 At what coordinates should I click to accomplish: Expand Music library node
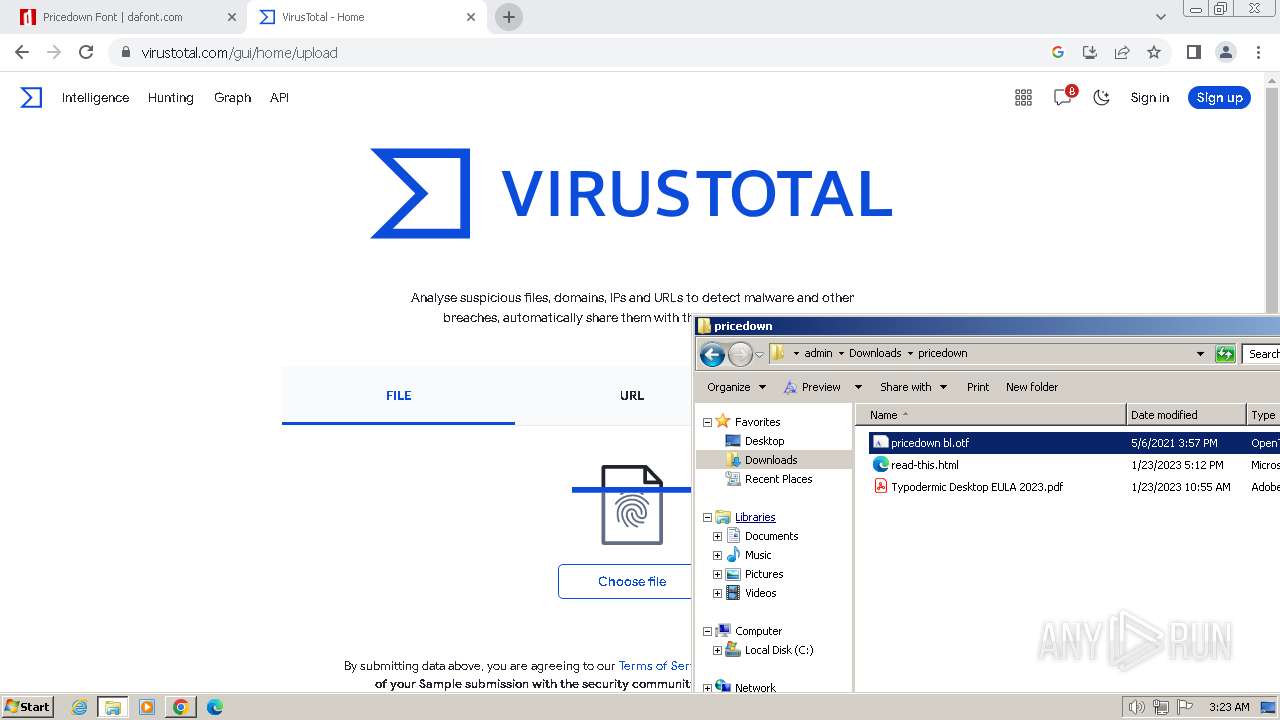(717, 555)
